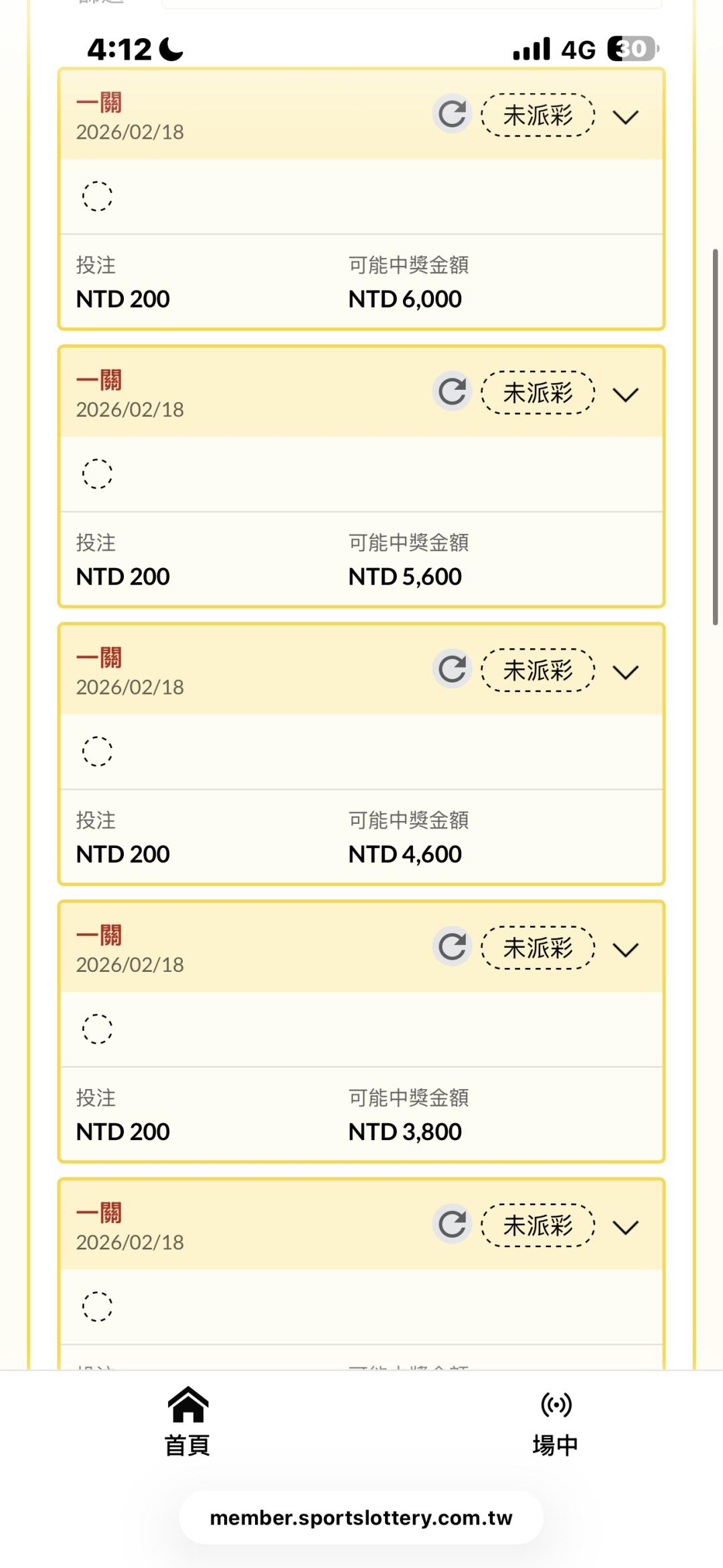Switch to the 場中 tab
The image size is (723, 1568).
(556, 1445)
